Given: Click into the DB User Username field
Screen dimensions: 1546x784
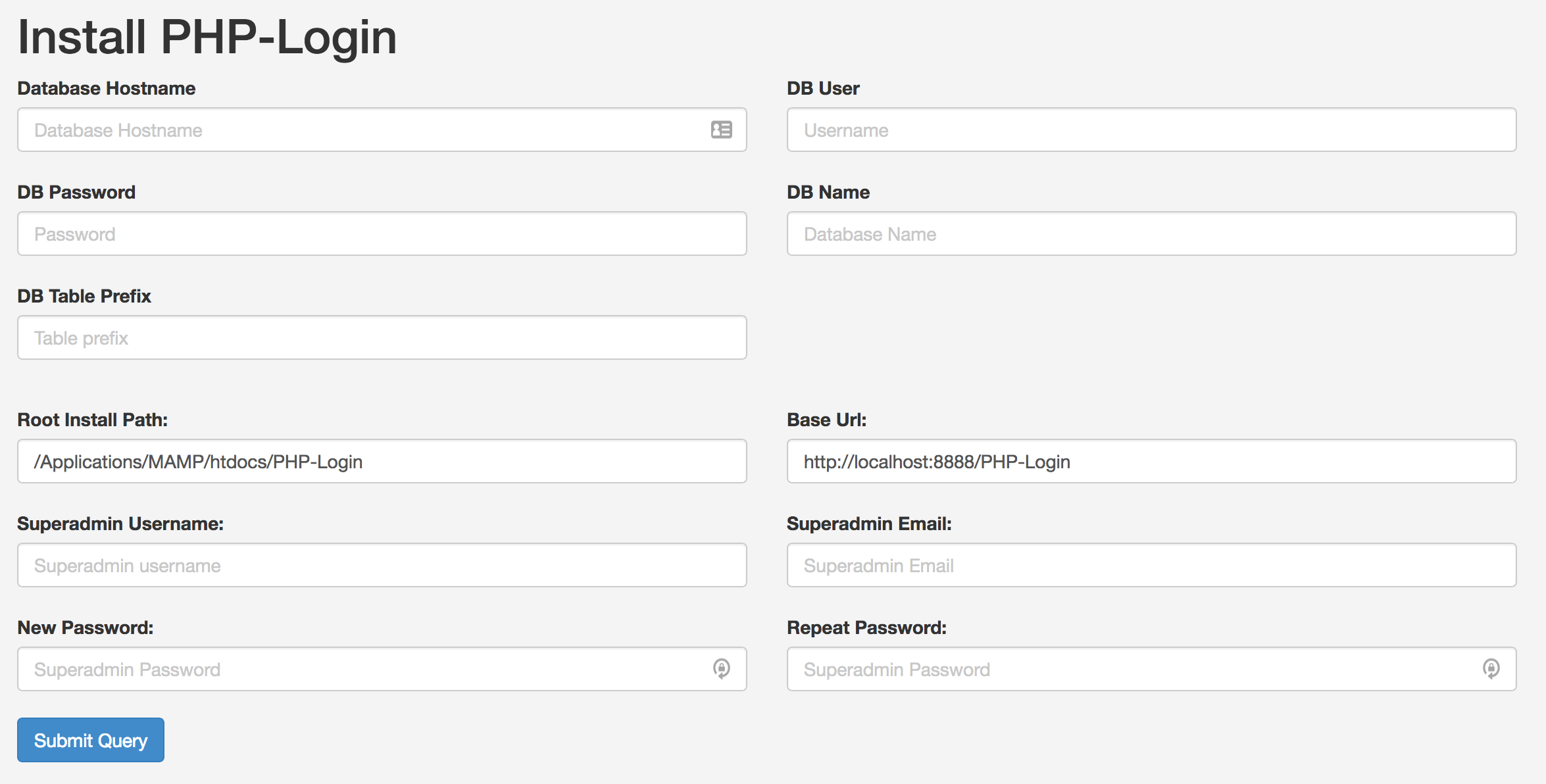Looking at the screenshot, I should (1151, 130).
